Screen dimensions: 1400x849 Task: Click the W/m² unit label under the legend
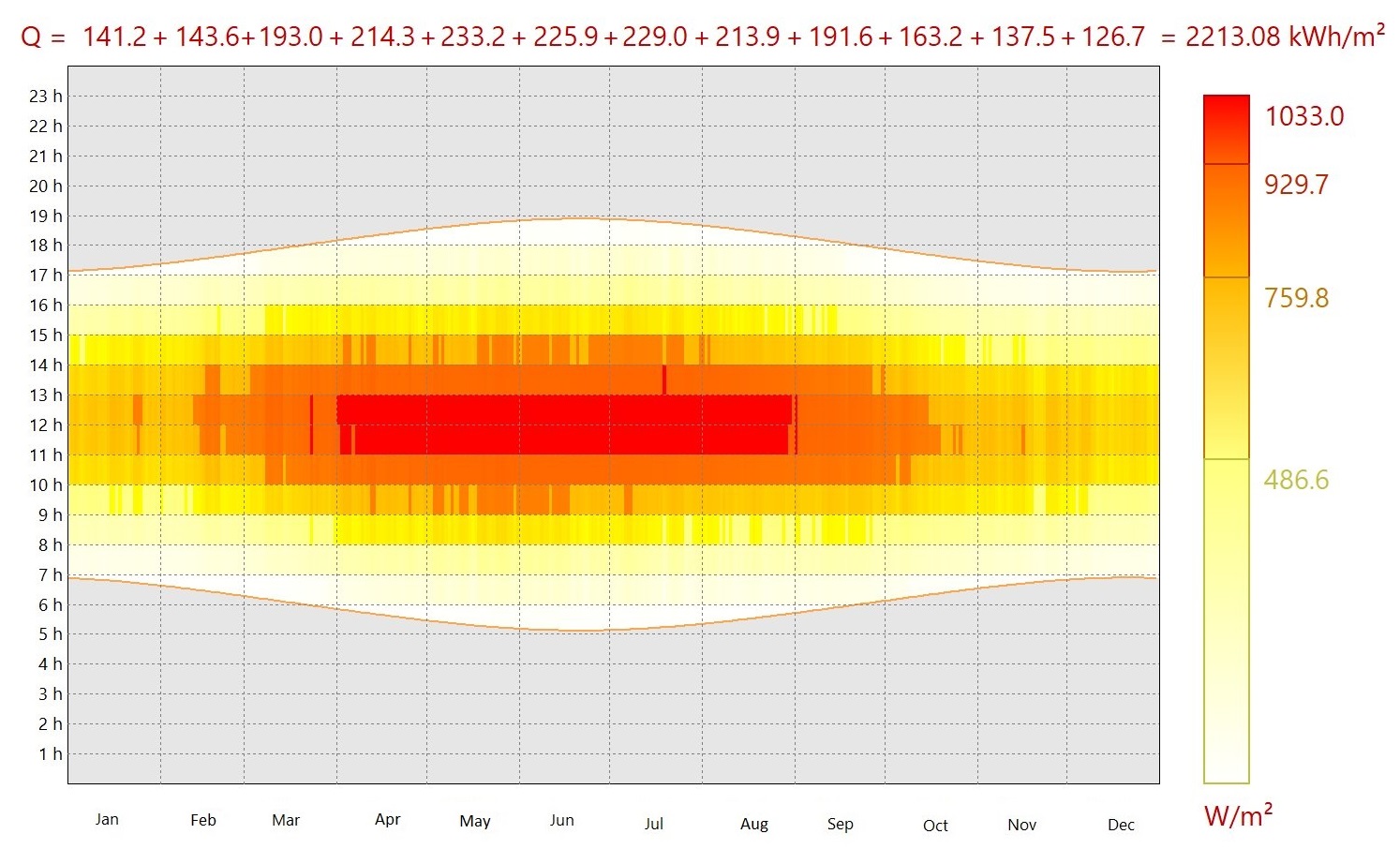(1239, 814)
